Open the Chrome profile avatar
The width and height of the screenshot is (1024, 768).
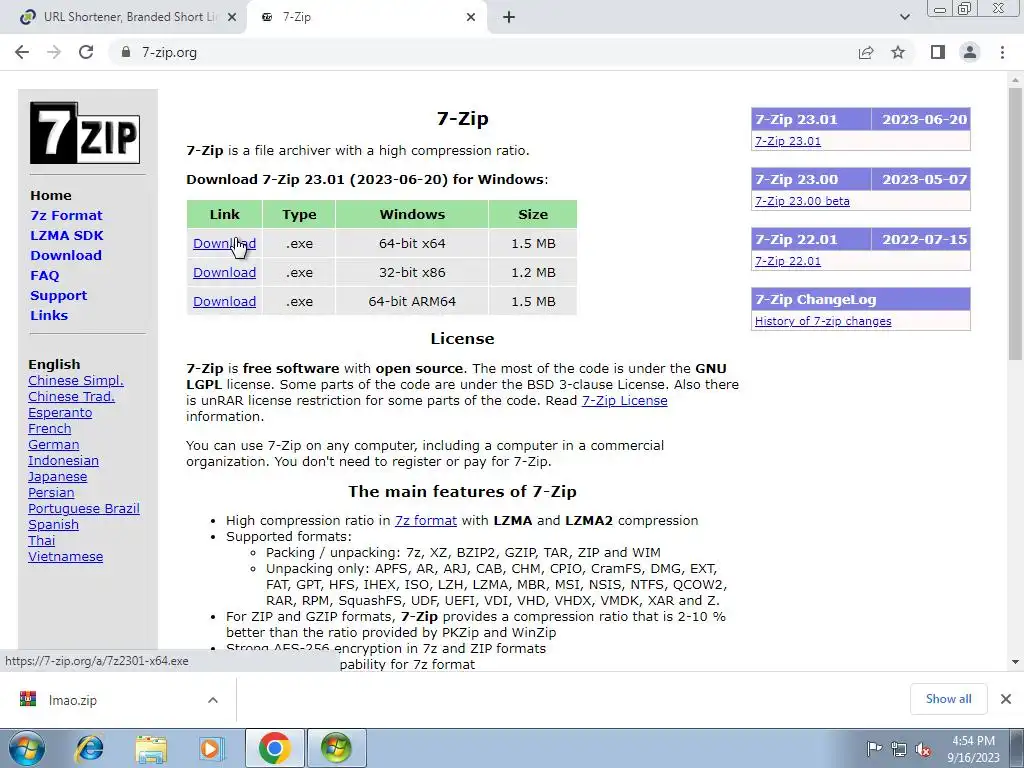click(970, 52)
